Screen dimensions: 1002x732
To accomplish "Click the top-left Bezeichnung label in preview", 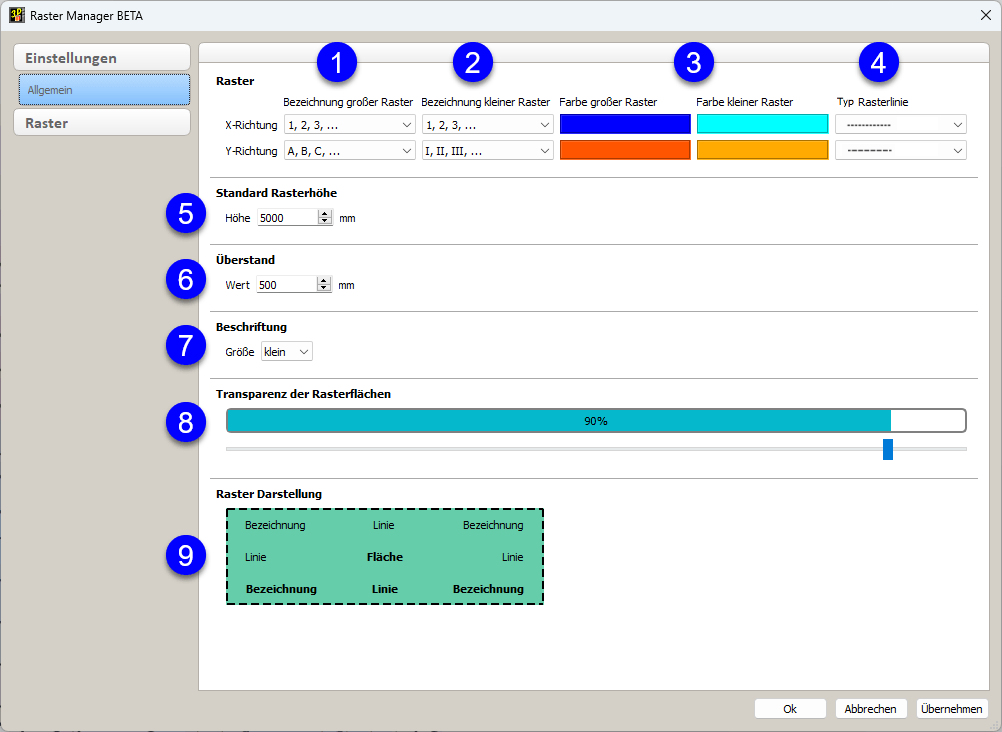I will (275, 526).
